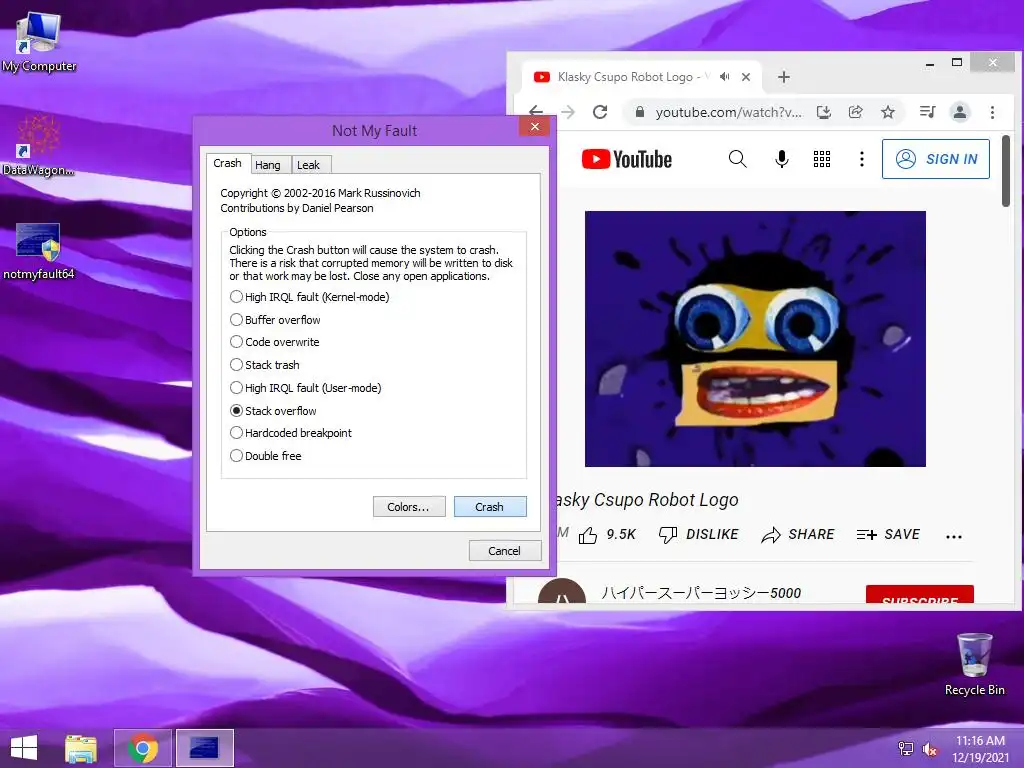The width and height of the screenshot is (1024, 768).
Task: Open Chrome three-dot menu
Action: click(992, 112)
